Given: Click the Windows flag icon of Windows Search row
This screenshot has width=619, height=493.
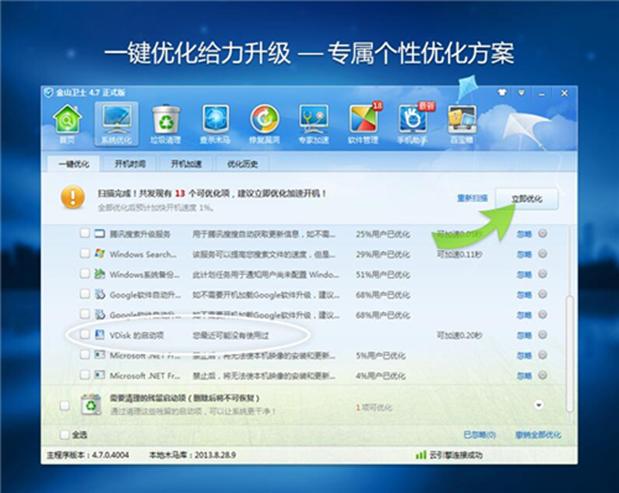Looking at the screenshot, I should coord(100,253).
